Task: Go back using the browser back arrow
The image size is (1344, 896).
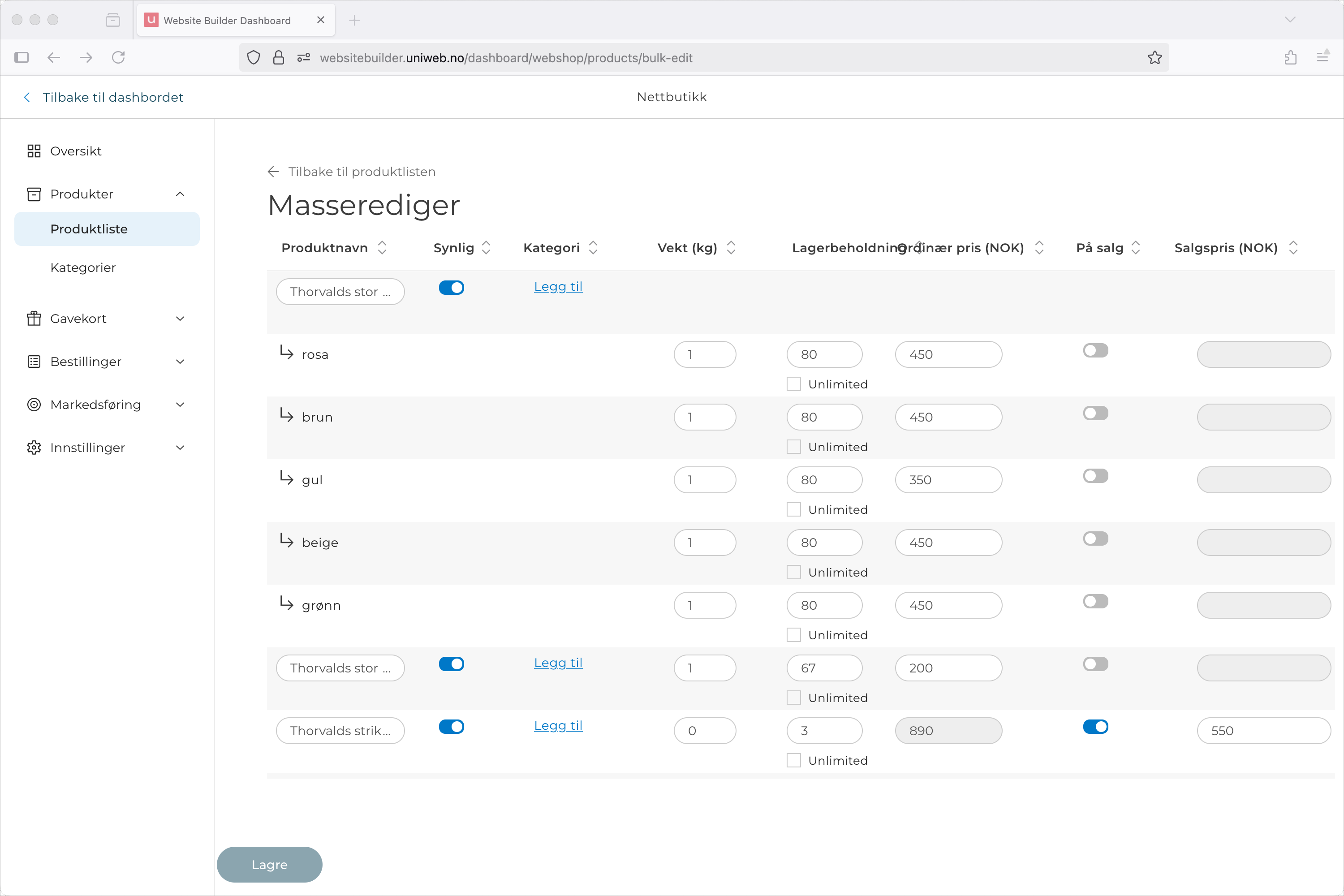Action: coord(54,57)
